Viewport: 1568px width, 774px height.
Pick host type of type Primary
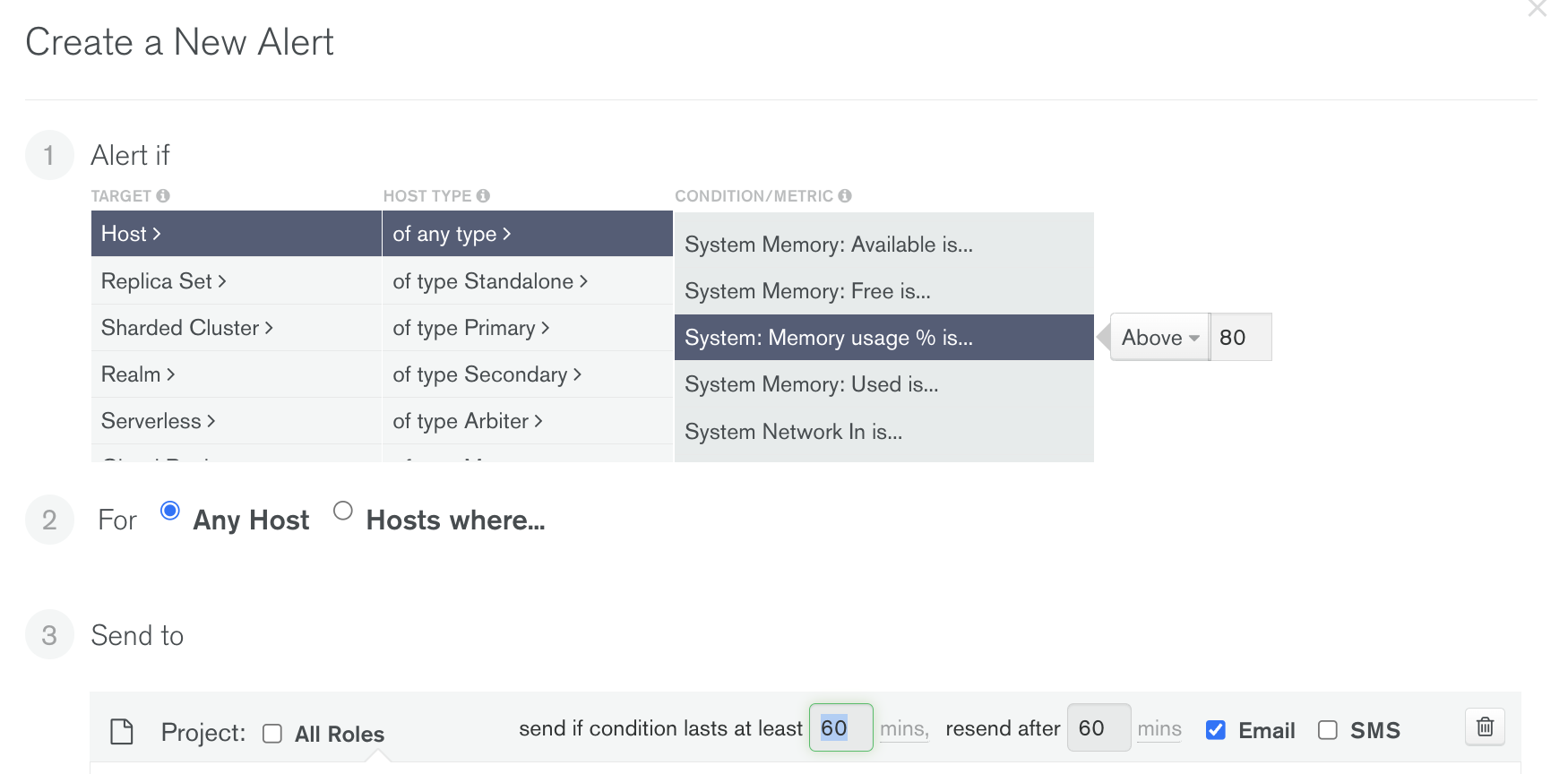[x=470, y=328]
